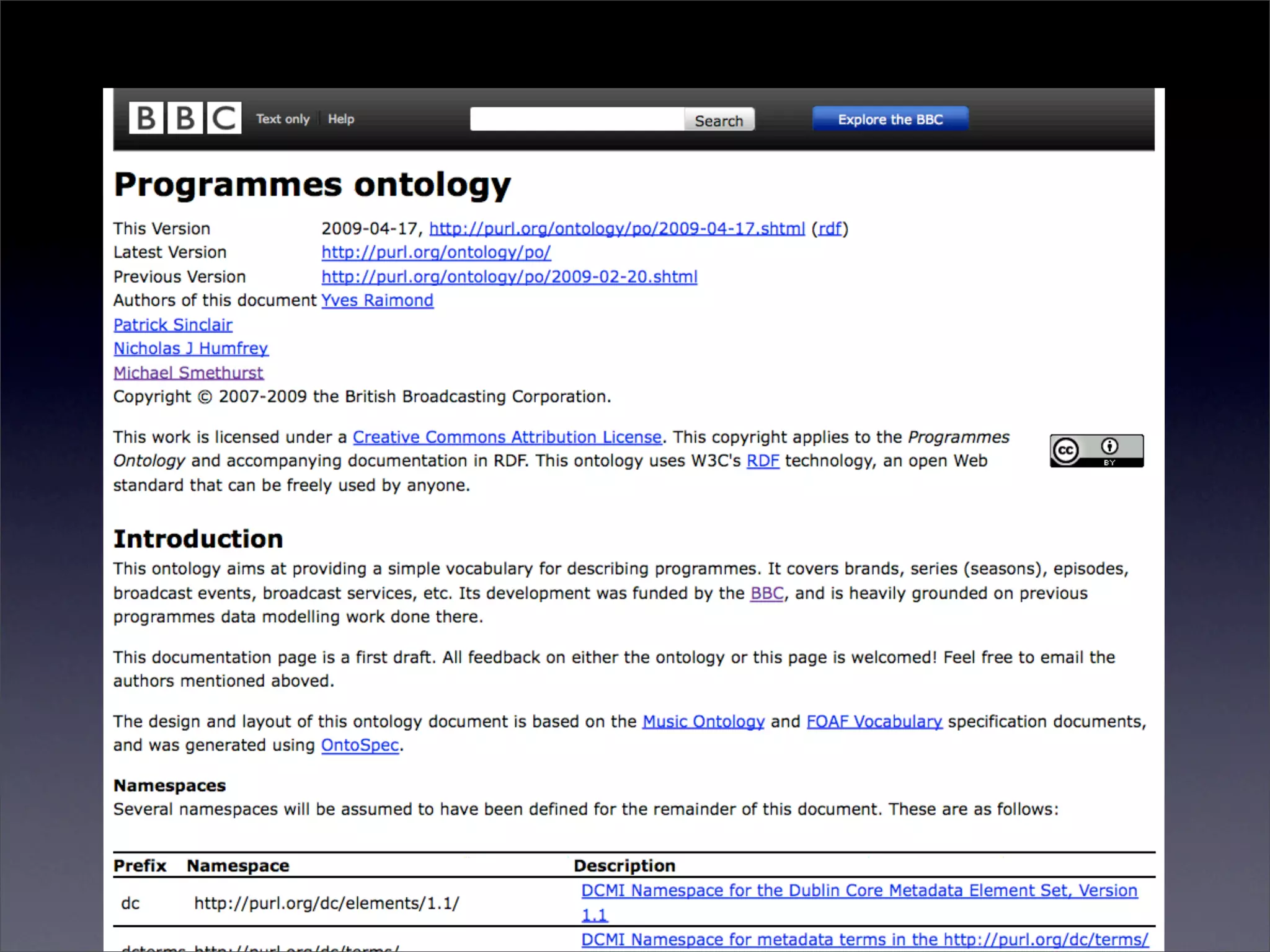The image size is (1270, 952).
Task: Follow the RDF technology link
Action: pyautogui.click(x=763, y=461)
